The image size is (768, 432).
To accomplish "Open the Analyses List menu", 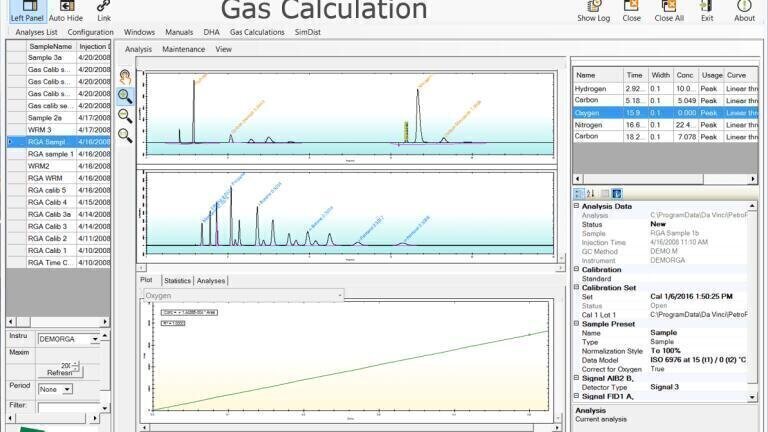I will click(36, 32).
